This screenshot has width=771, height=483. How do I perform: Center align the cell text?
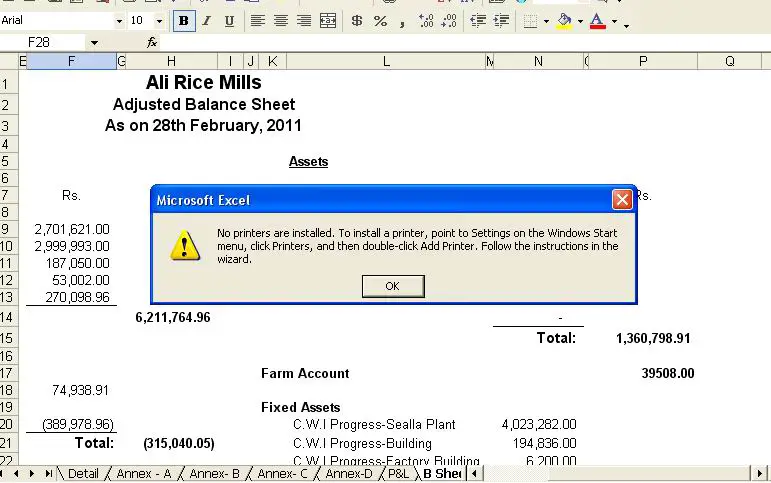coord(281,21)
